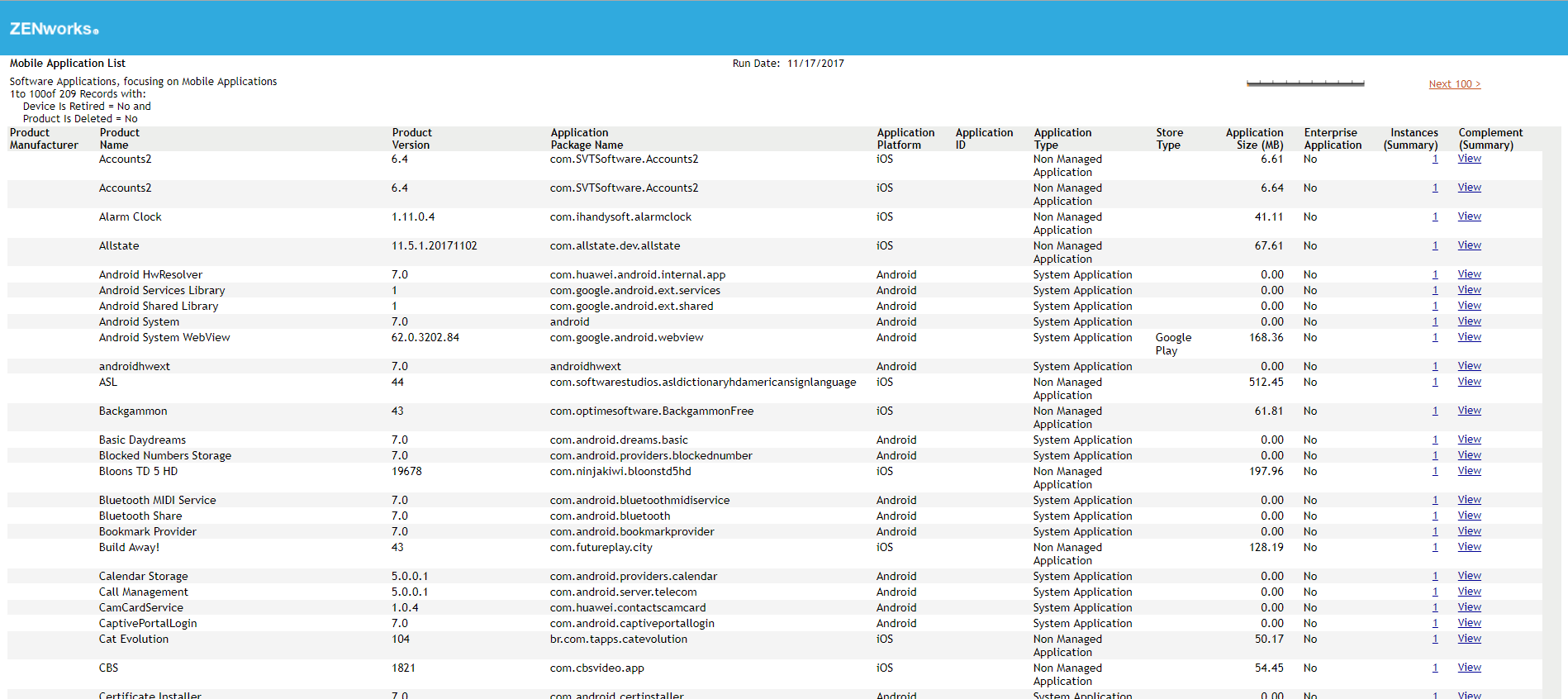Open View link for ASL row

(x=1469, y=382)
